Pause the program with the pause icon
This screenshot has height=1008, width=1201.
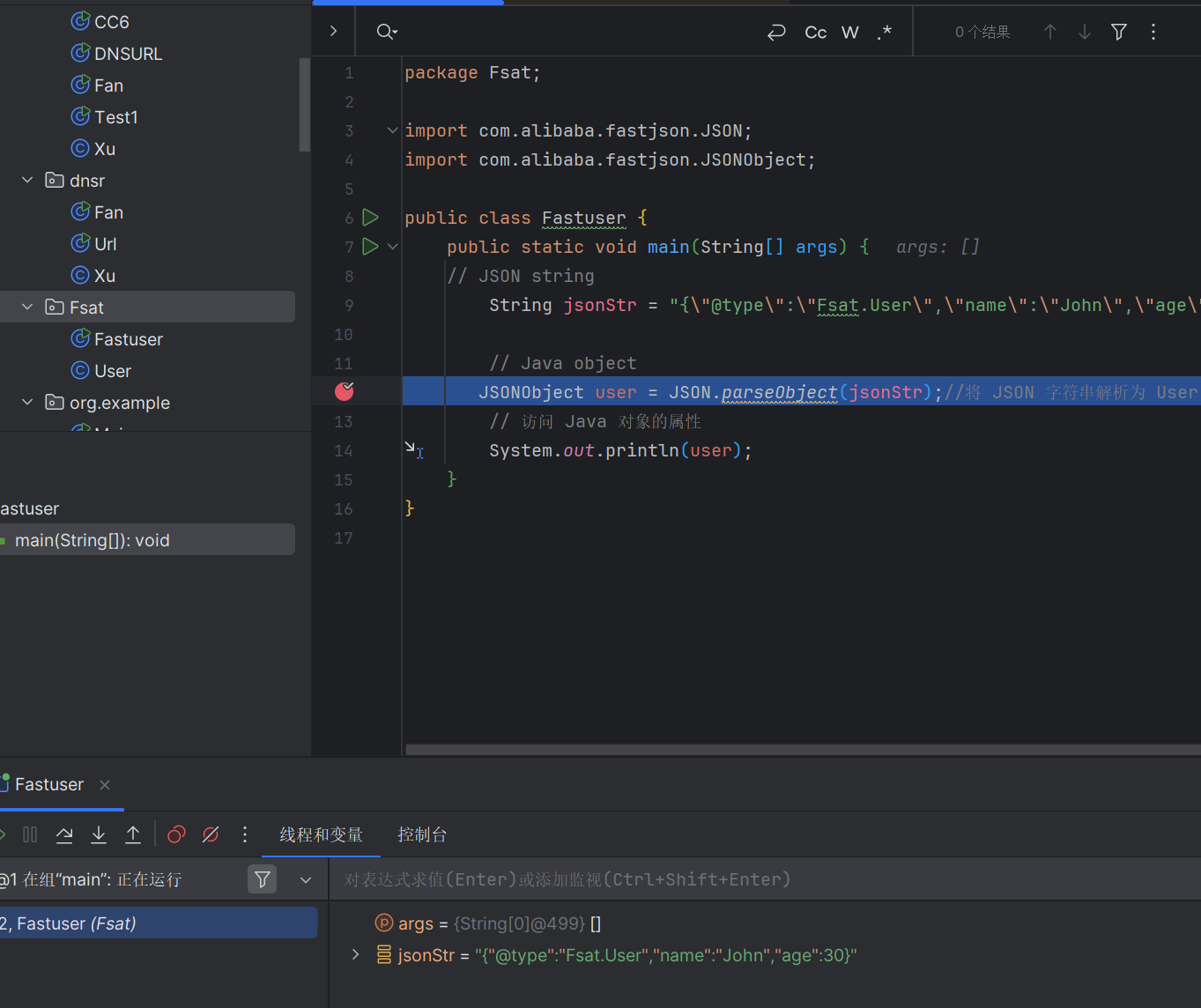pyautogui.click(x=30, y=834)
